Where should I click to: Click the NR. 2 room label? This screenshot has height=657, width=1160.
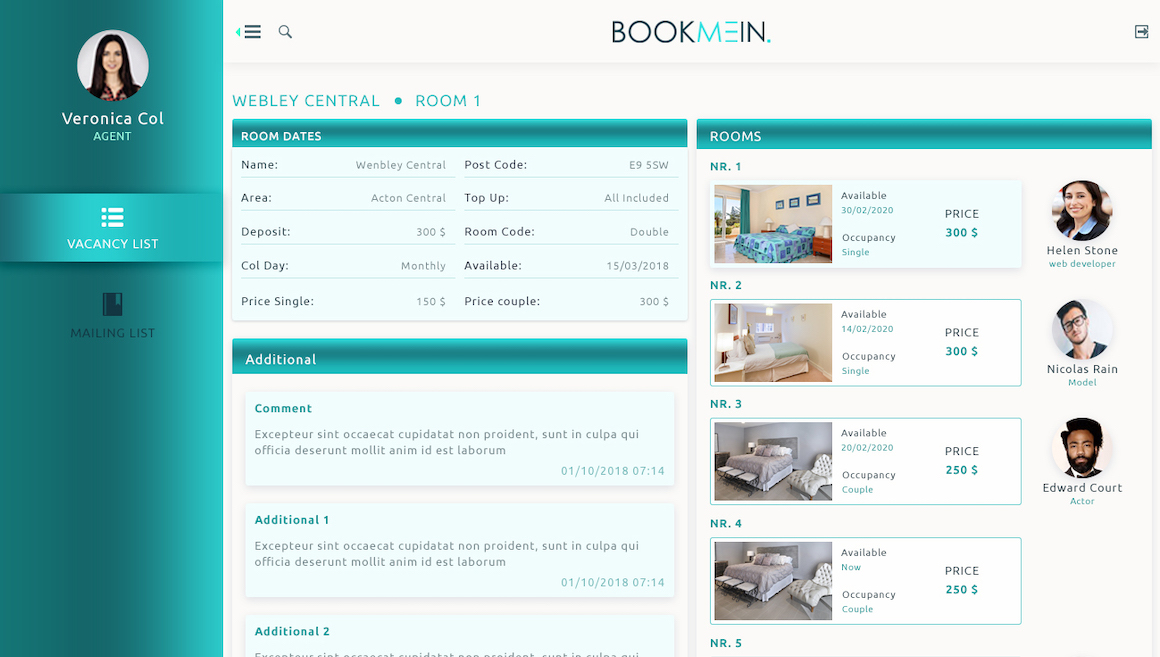(x=726, y=285)
